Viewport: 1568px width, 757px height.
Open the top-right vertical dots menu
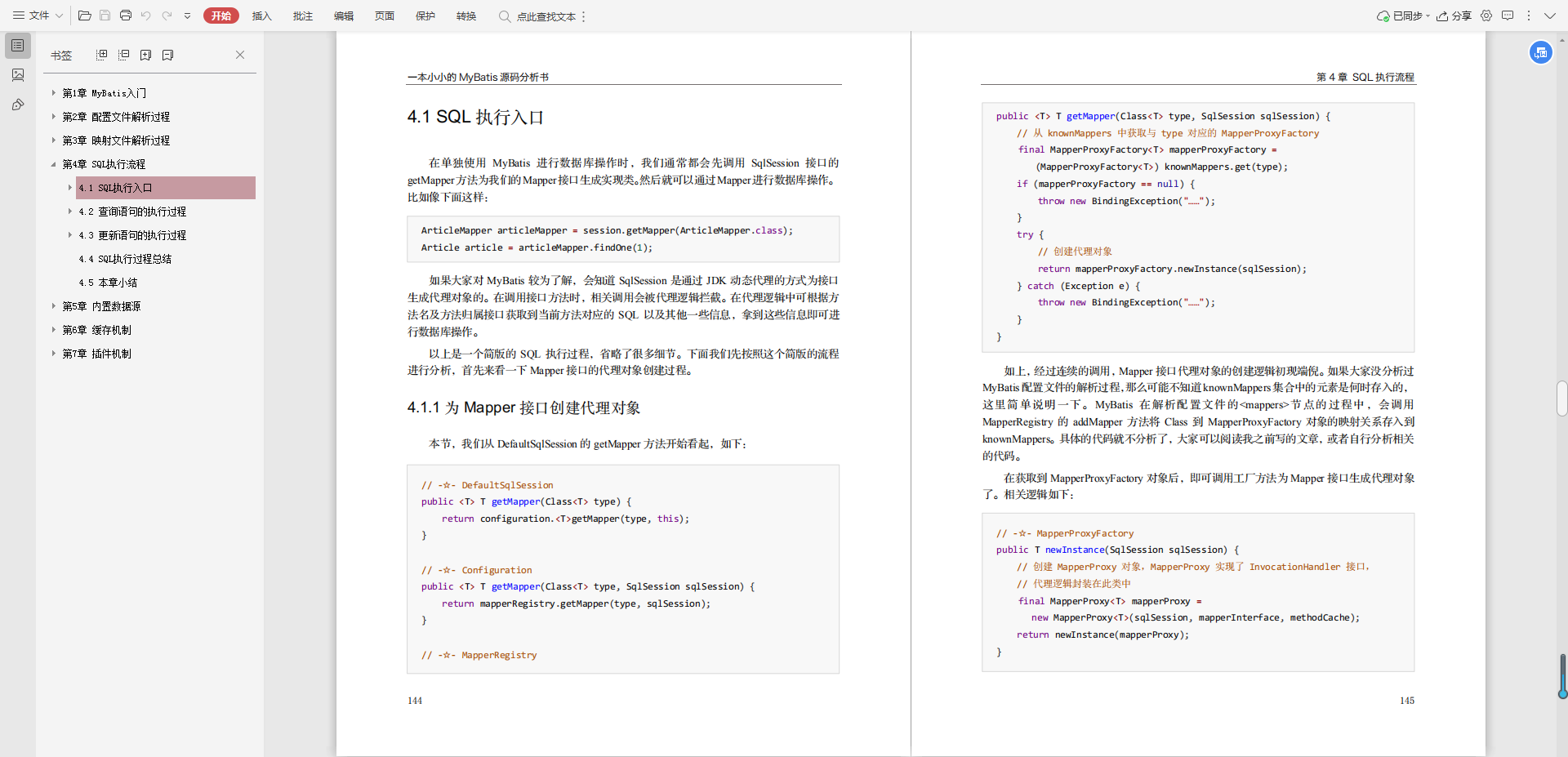[x=1529, y=16]
